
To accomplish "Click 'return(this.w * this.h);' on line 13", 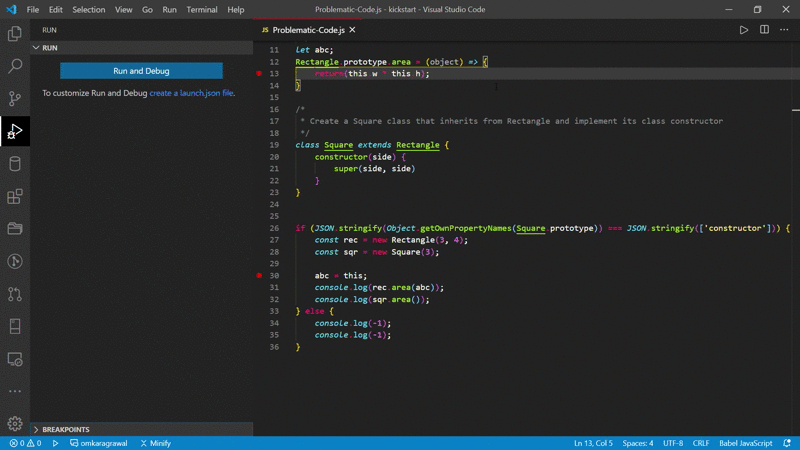I will click(x=372, y=73).
